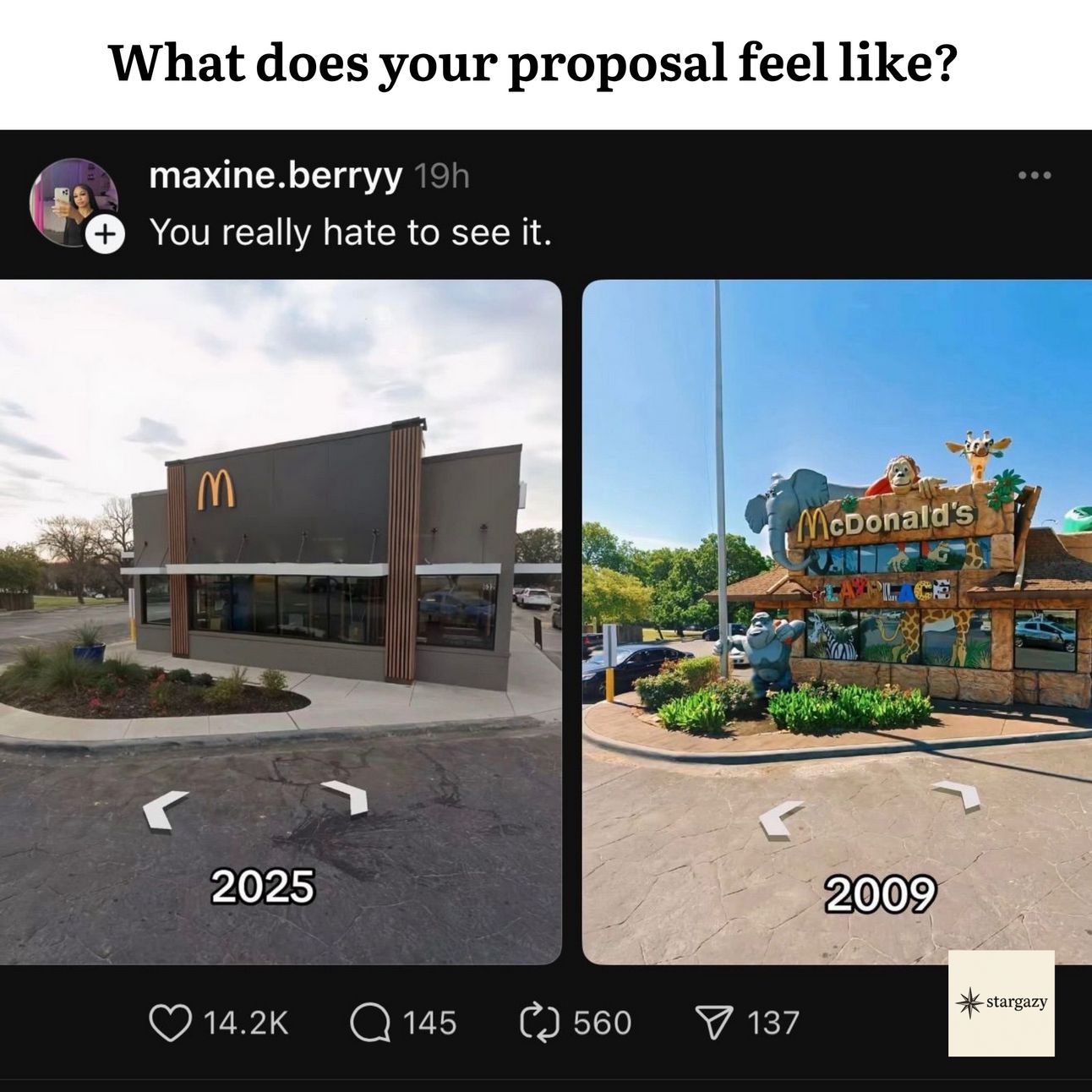Screen dimensions: 1092x1092
Task: Open the 2009 McDonald's PlayPlace image
Action: pos(837,622)
